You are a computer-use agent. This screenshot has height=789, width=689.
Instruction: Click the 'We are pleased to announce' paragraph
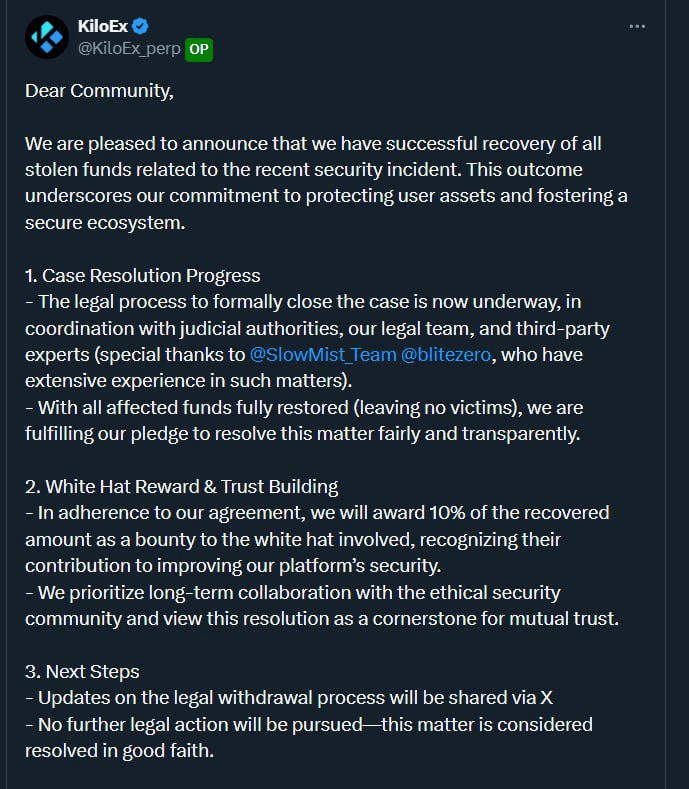[x=326, y=183]
